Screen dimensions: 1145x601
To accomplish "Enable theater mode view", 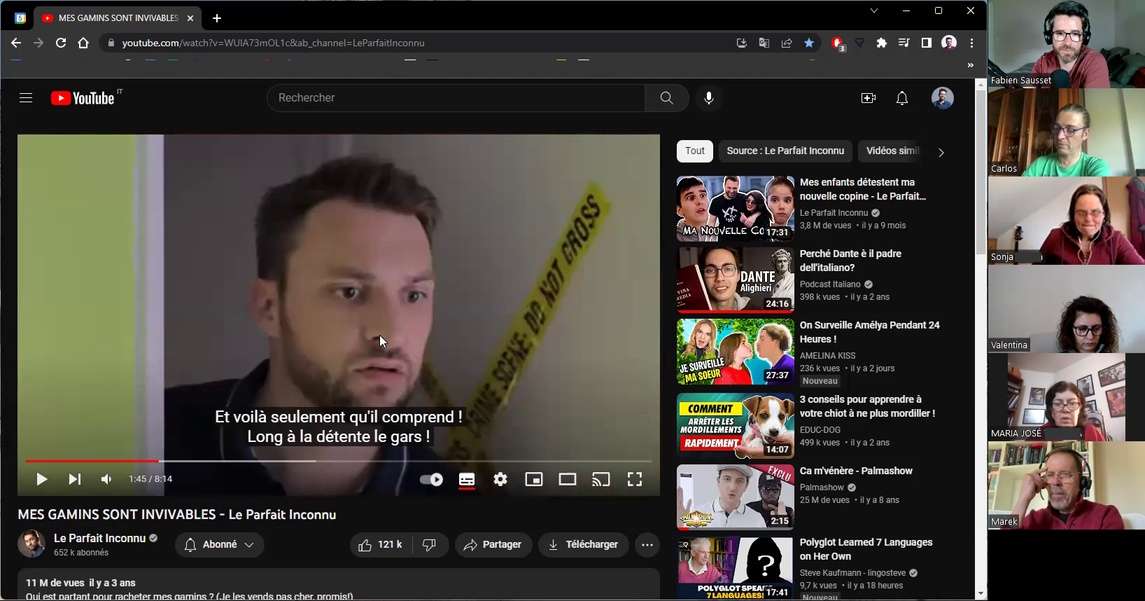I will 567,479.
